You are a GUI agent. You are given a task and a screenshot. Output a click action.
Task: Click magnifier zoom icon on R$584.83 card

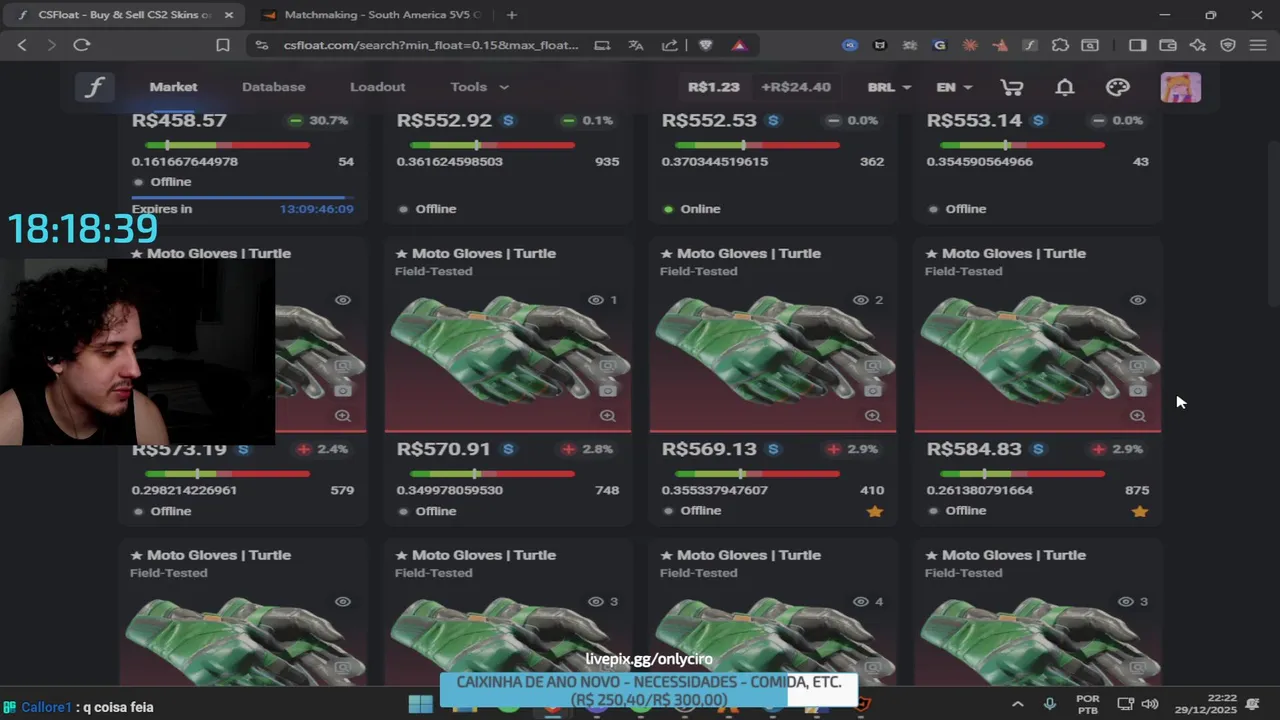1138,416
